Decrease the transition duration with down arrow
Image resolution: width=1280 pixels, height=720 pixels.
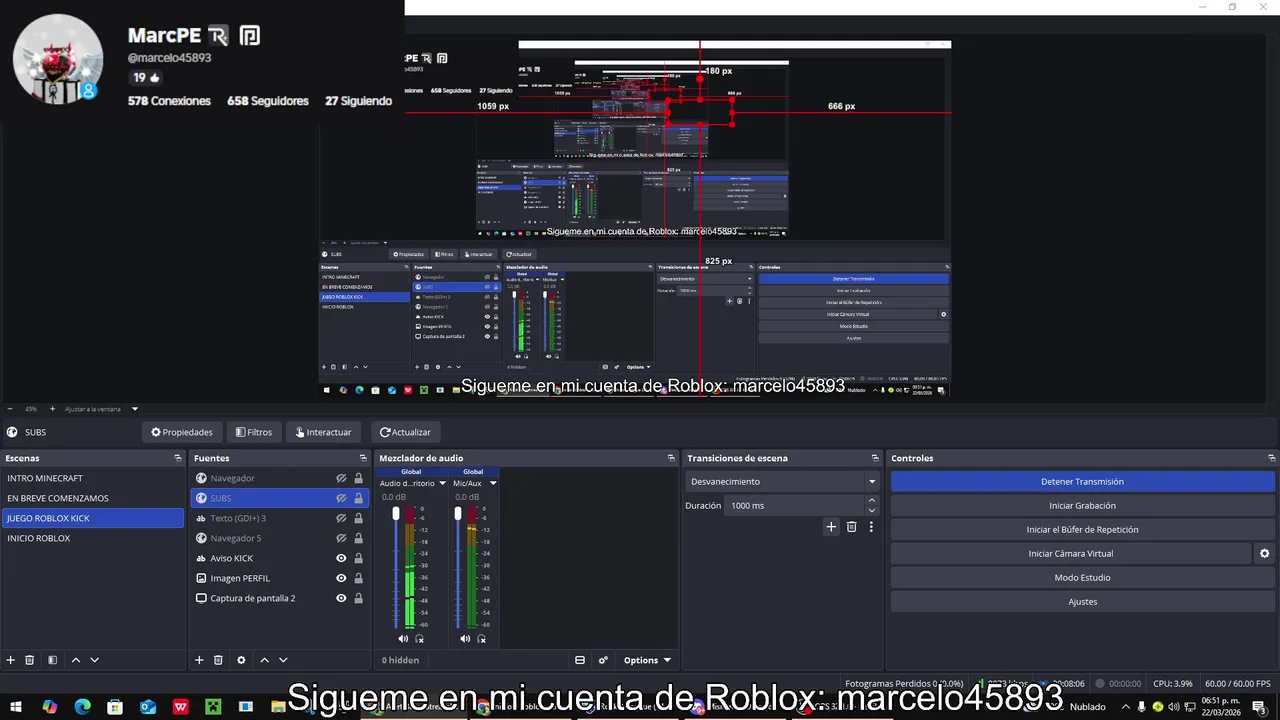point(872,510)
